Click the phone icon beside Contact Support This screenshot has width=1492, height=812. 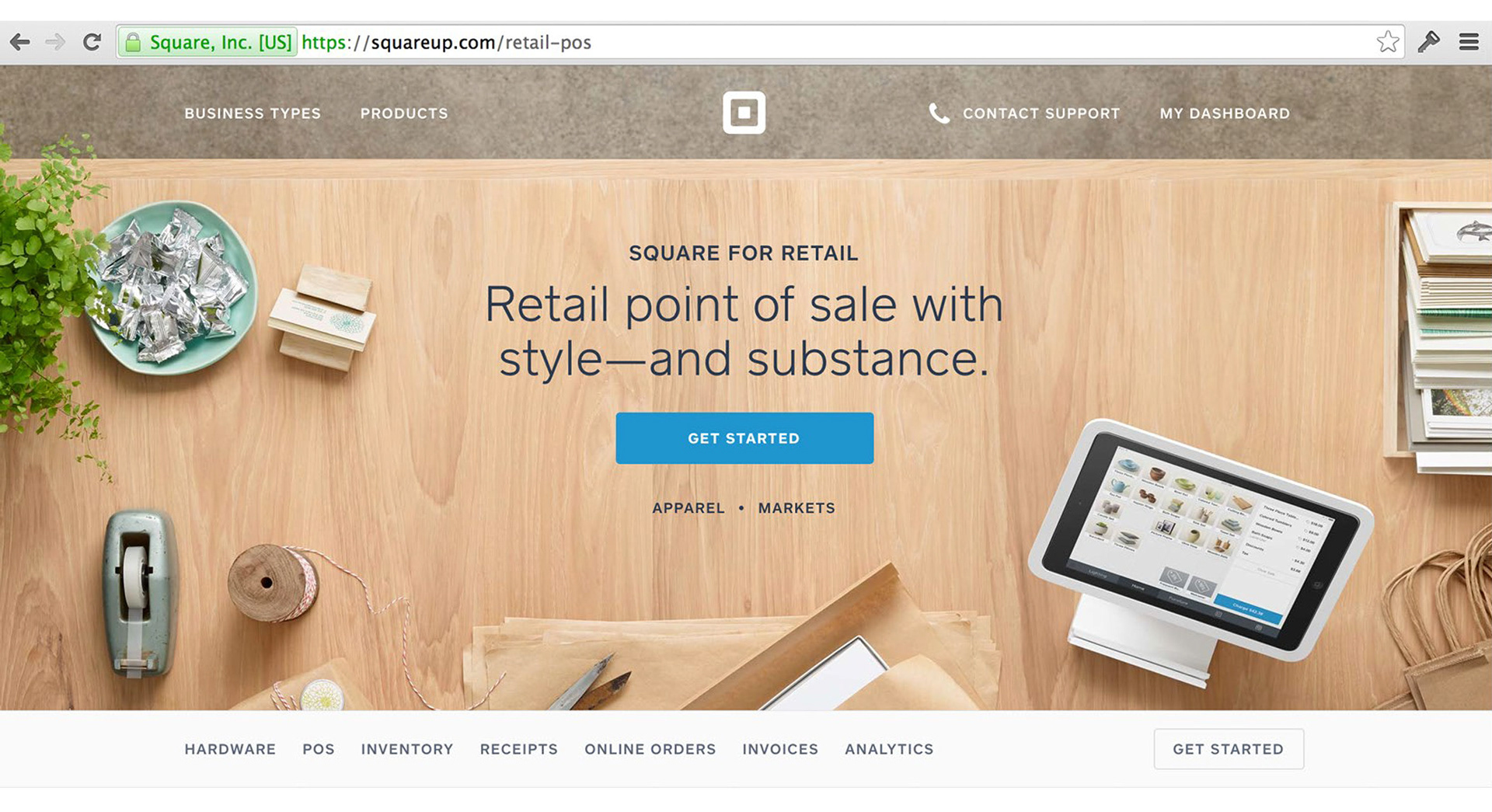coord(939,113)
